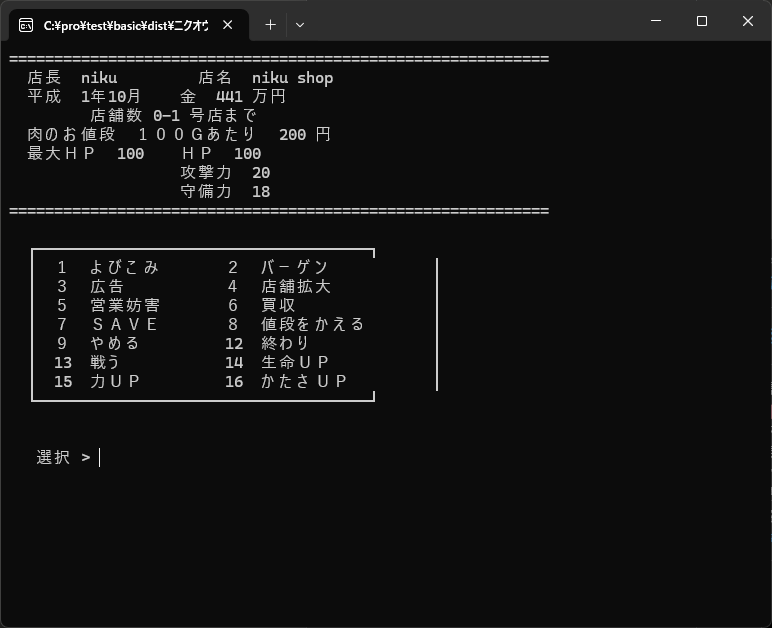The image size is (772, 628).
Task: Close the terminal window
Action: pyautogui.click(x=747, y=21)
